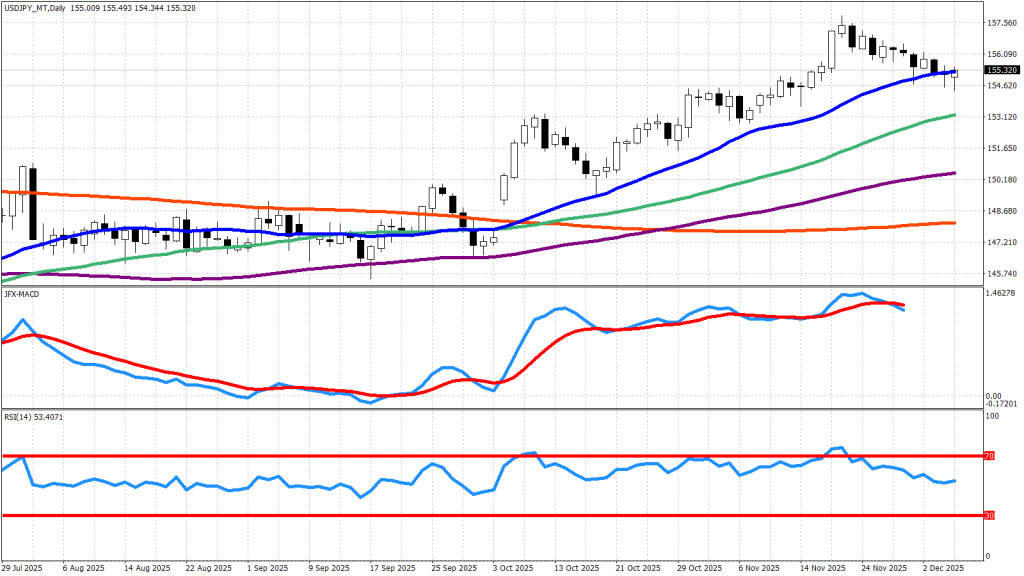Click the 148.680 price axis label
This screenshot has height=576, width=1024.
(1002, 211)
